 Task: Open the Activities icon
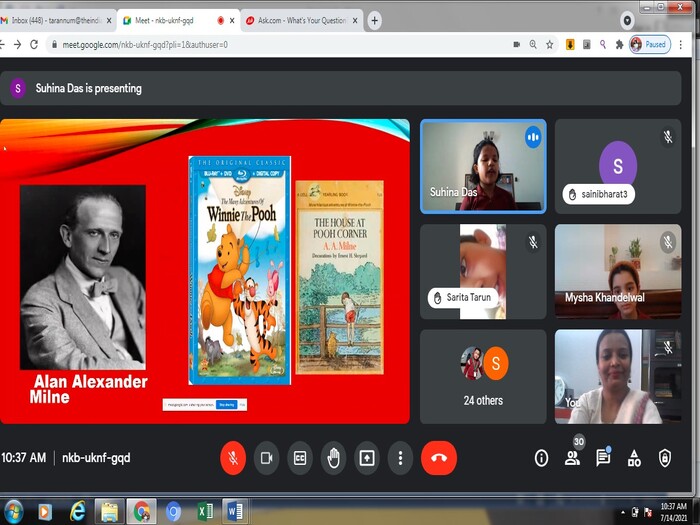[634, 458]
